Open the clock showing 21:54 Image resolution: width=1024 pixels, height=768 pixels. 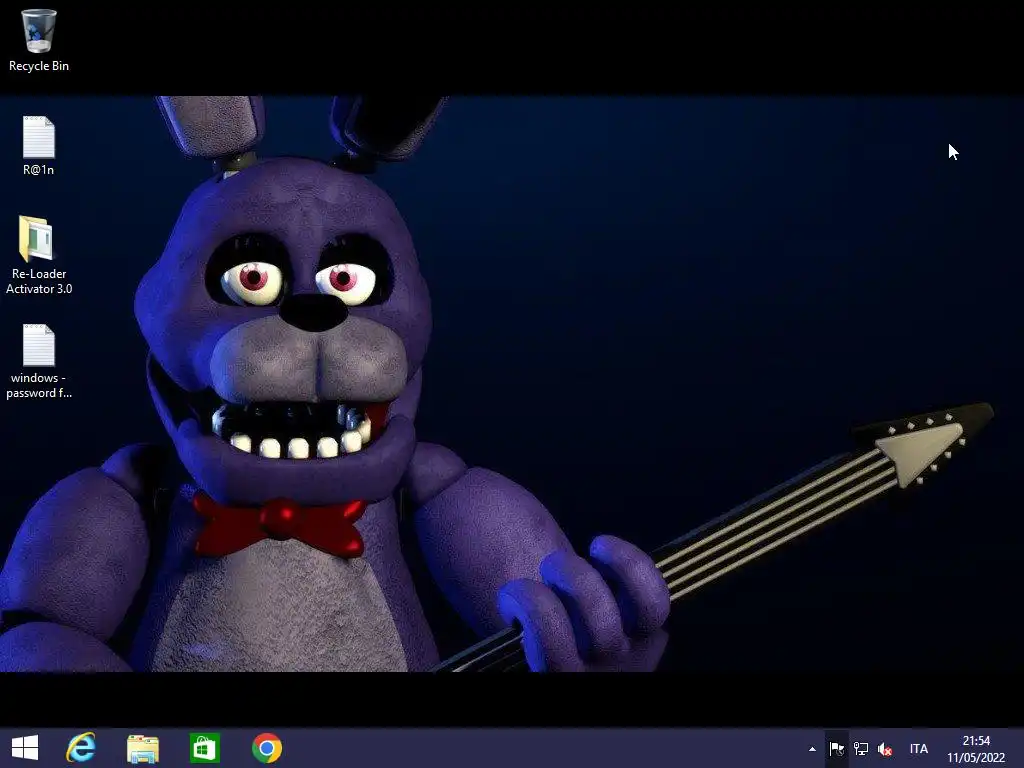(976, 749)
